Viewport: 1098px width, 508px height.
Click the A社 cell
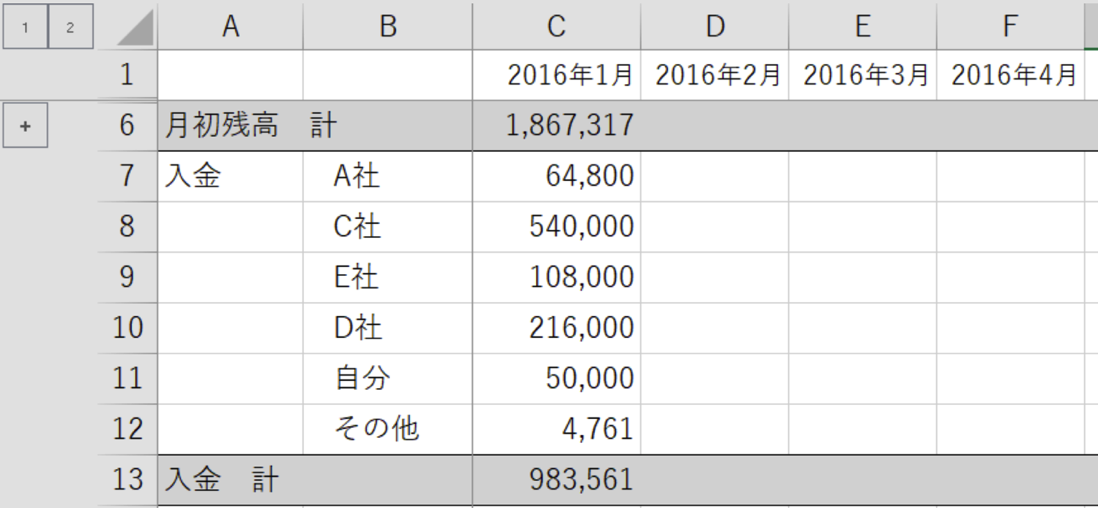[x=387, y=177]
